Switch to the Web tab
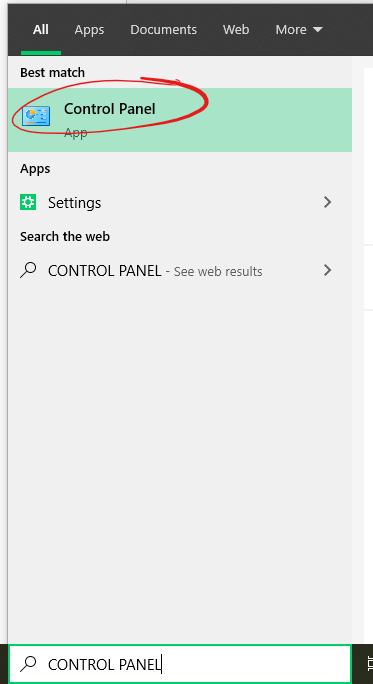Viewport: 373px width, 684px height. coord(236,30)
